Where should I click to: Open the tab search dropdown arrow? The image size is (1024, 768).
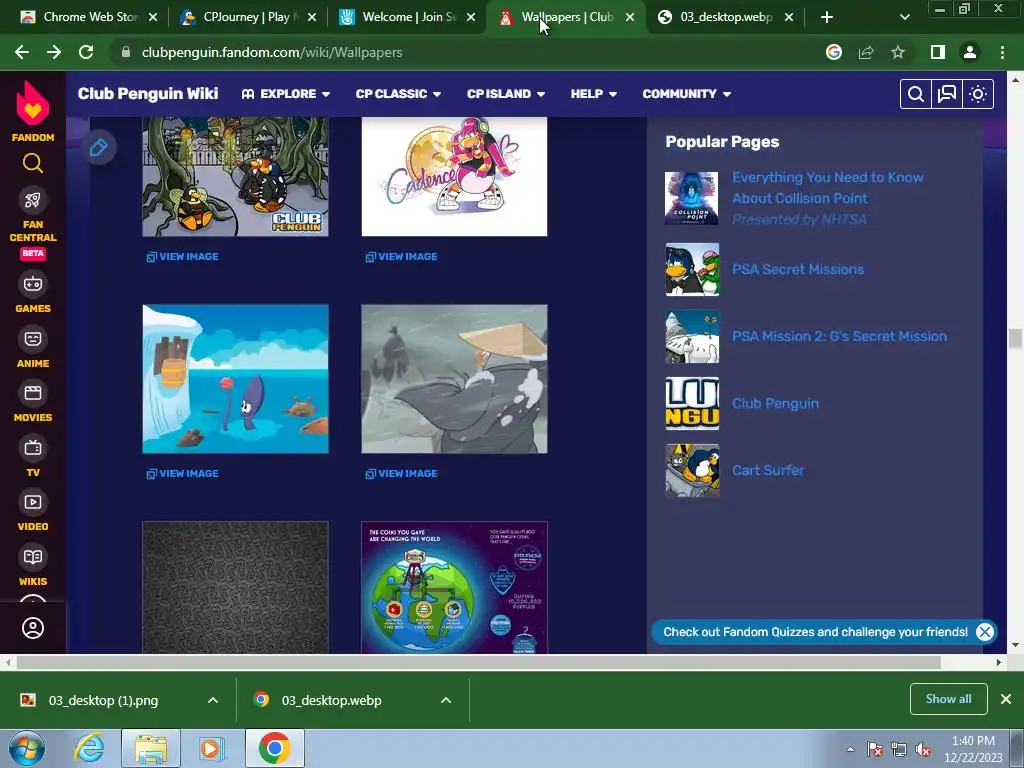(904, 17)
